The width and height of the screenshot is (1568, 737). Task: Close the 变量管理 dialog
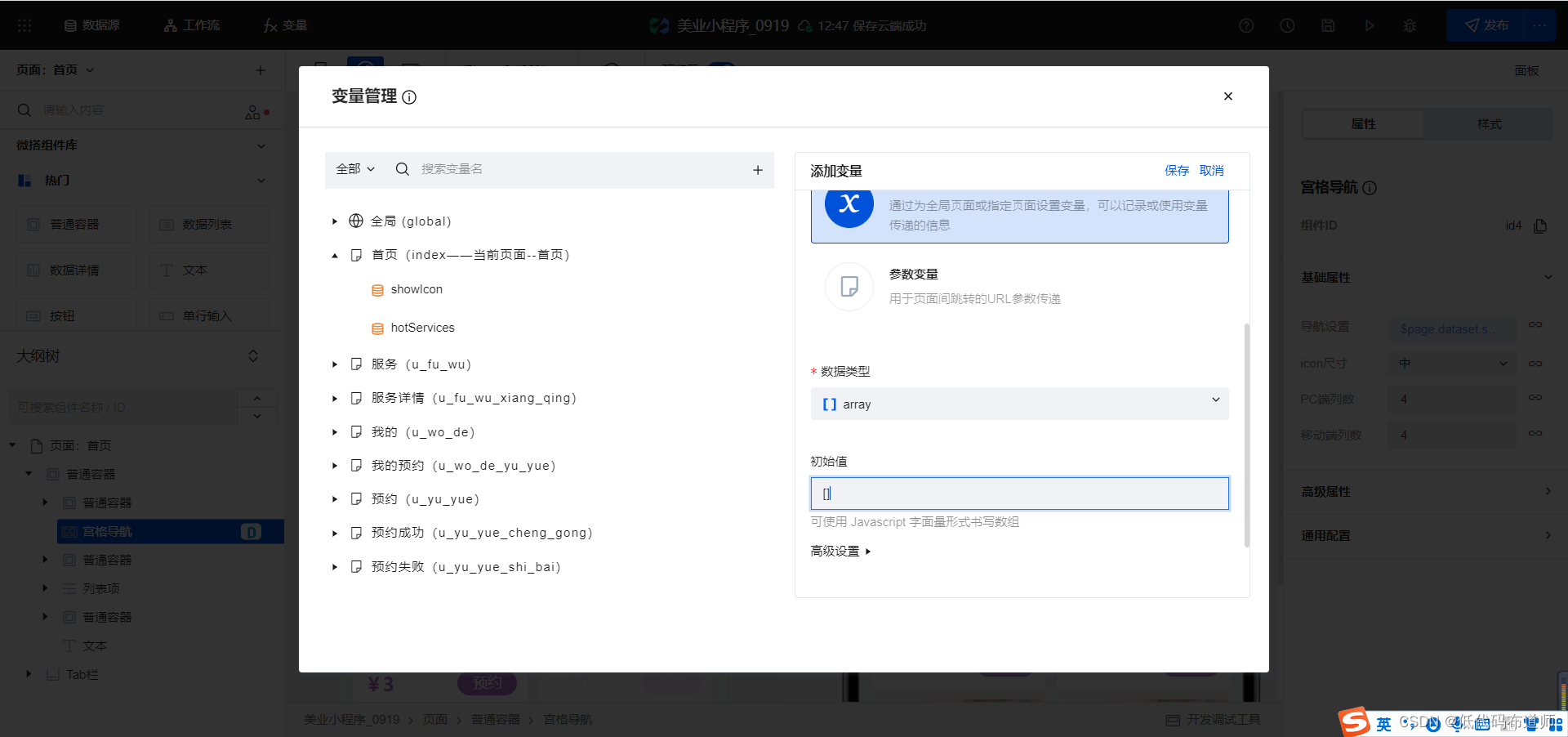click(1227, 96)
